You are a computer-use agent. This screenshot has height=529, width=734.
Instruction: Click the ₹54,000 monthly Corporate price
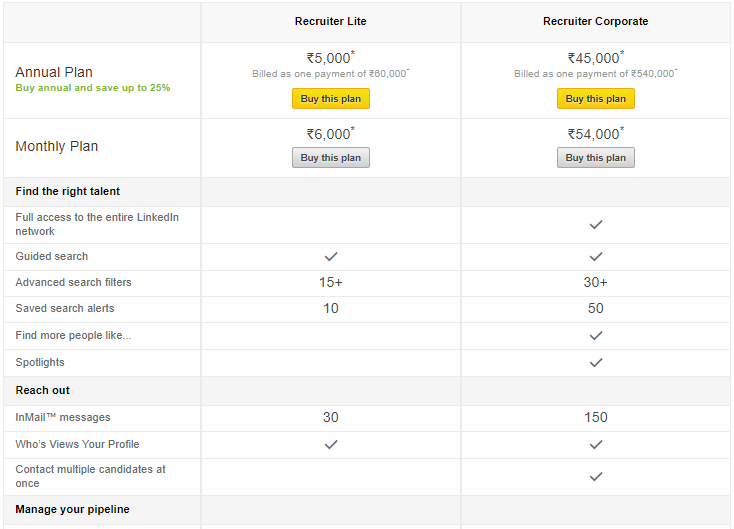click(x=595, y=133)
